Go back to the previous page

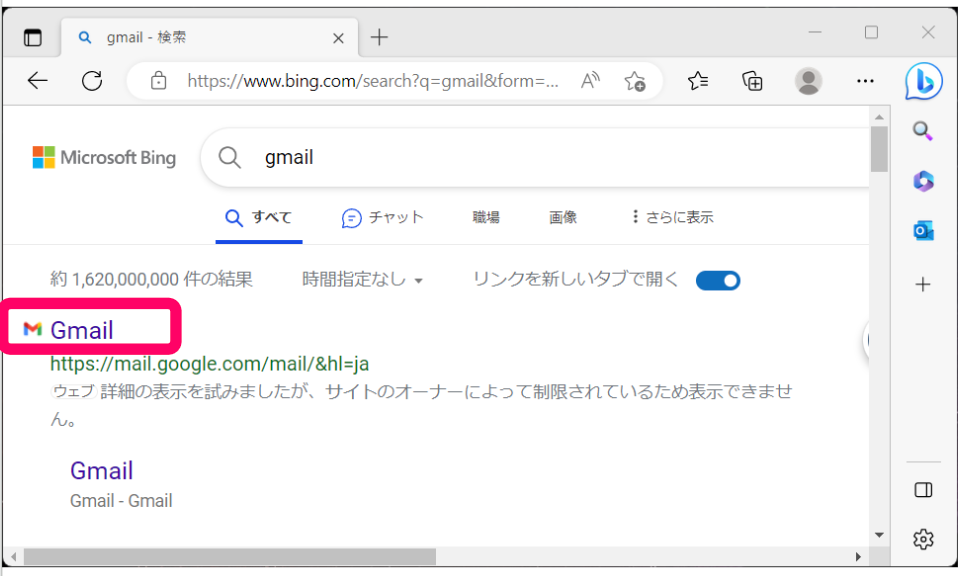(x=38, y=81)
